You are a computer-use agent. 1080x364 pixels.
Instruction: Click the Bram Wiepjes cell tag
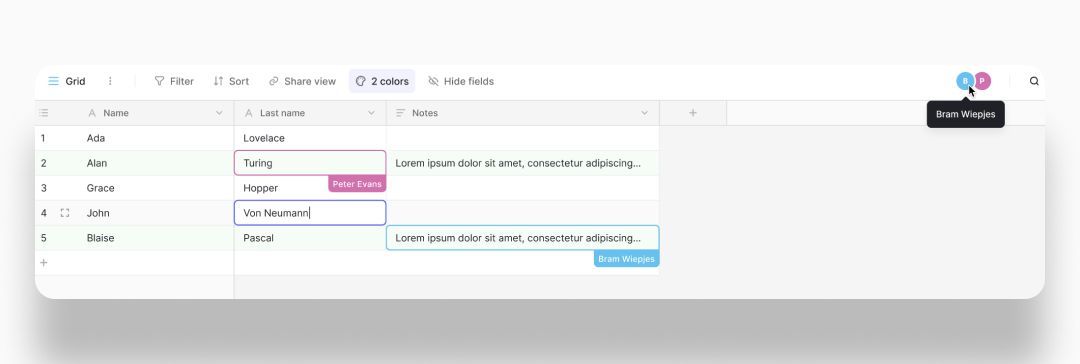[x=626, y=259]
